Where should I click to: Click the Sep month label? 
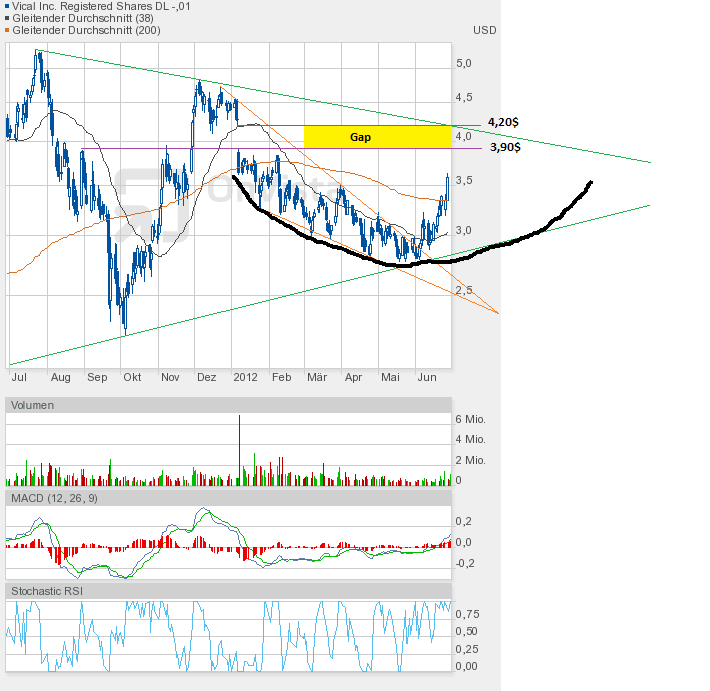[97, 377]
